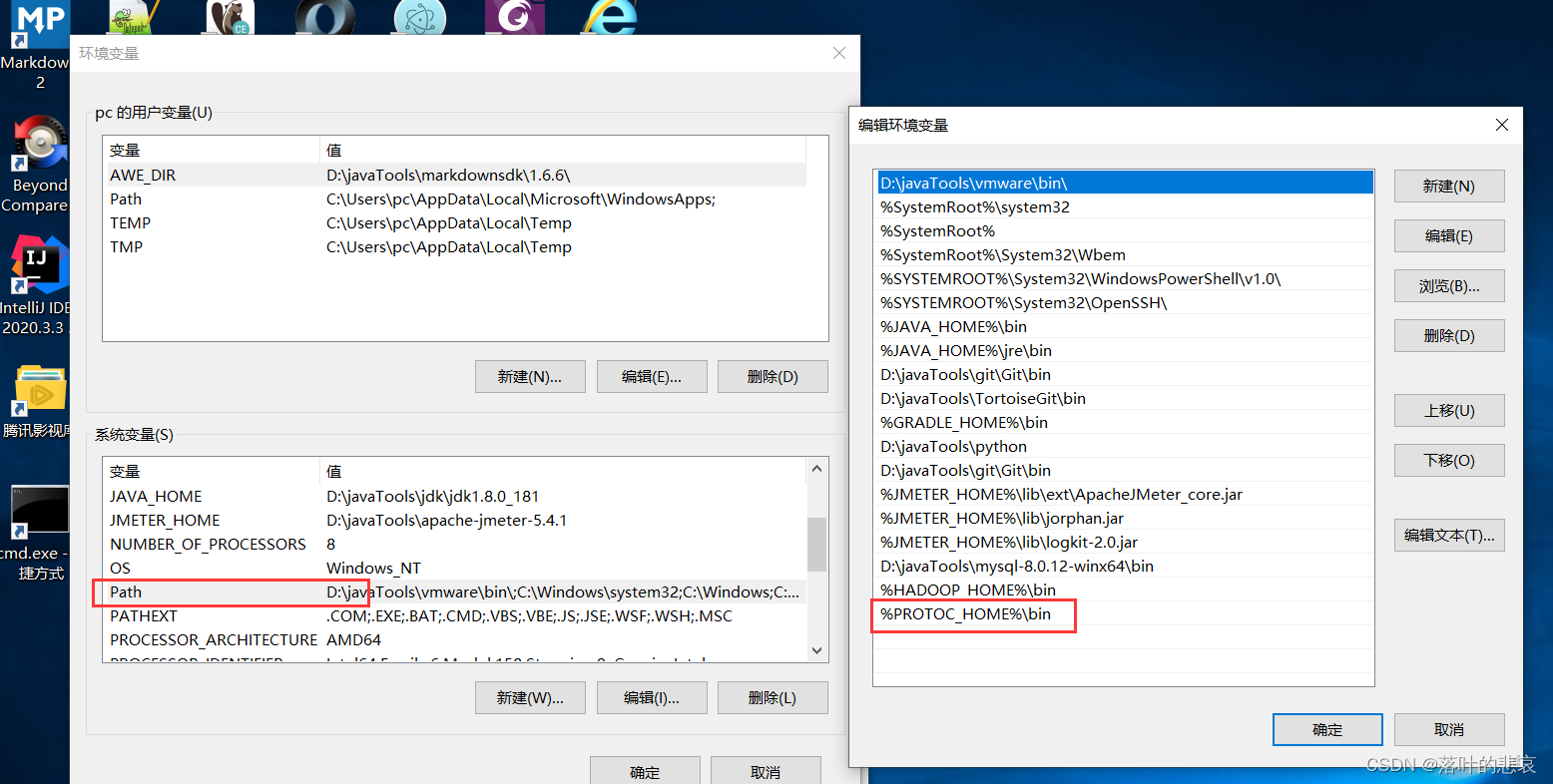This screenshot has width=1553, height=784.
Task: Select the JAVA_HOME system variable row
Action: click(454, 496)
